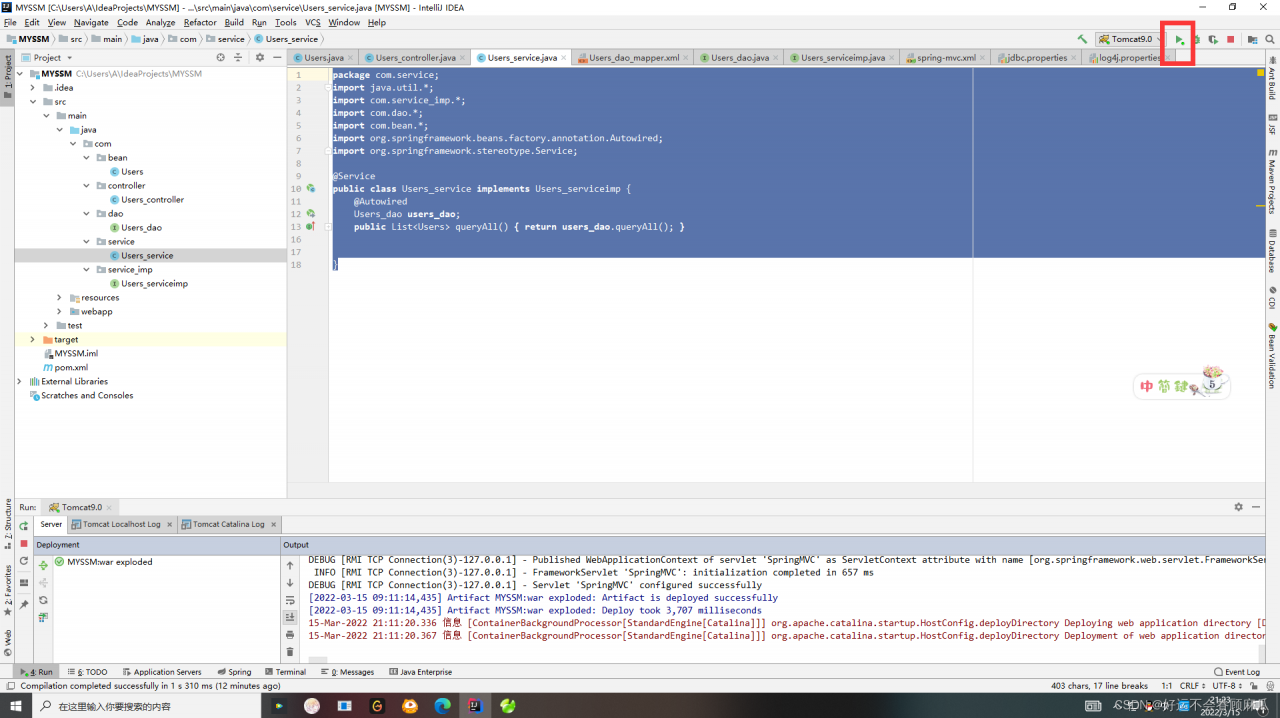Click the UTF-8 encoding status bar entry
The image size is (1280, 718).
tap(1227, 686)
